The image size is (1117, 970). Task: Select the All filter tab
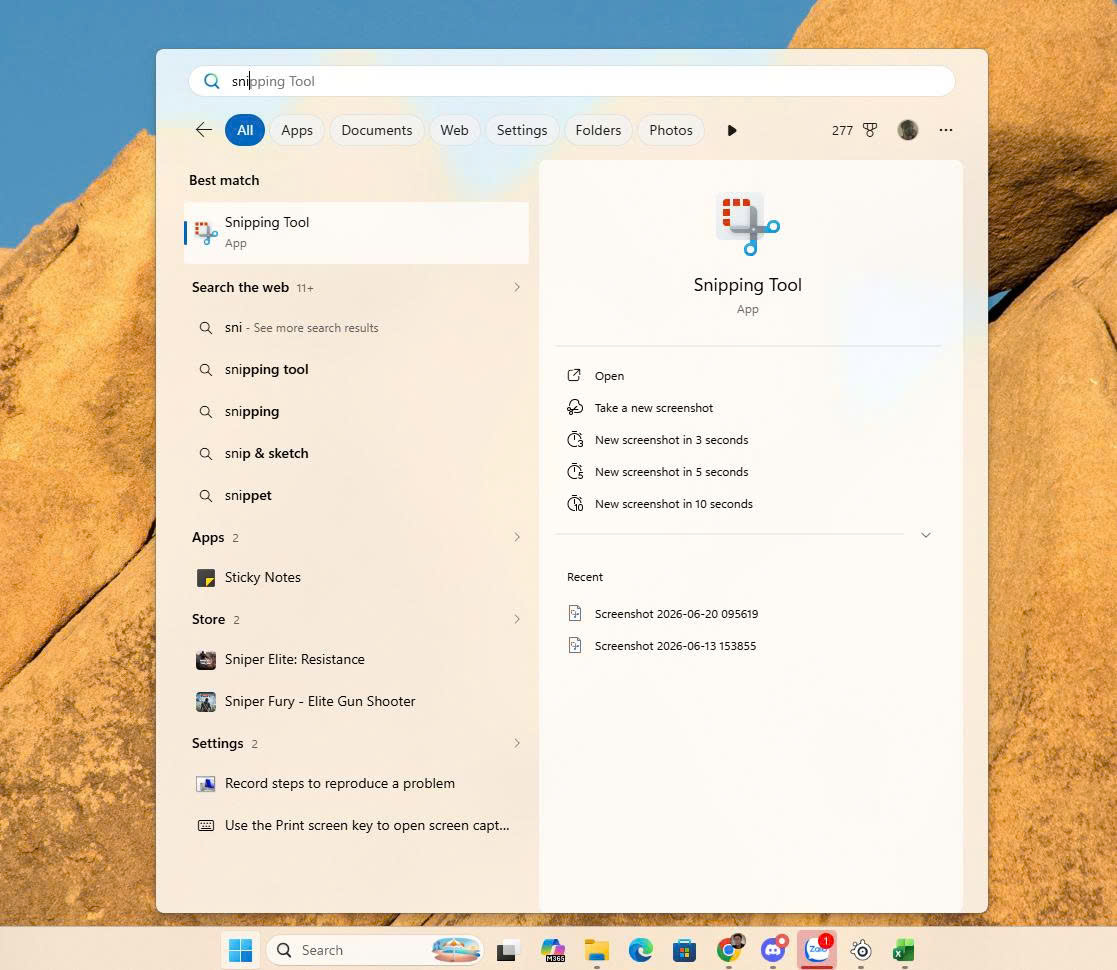245,130
